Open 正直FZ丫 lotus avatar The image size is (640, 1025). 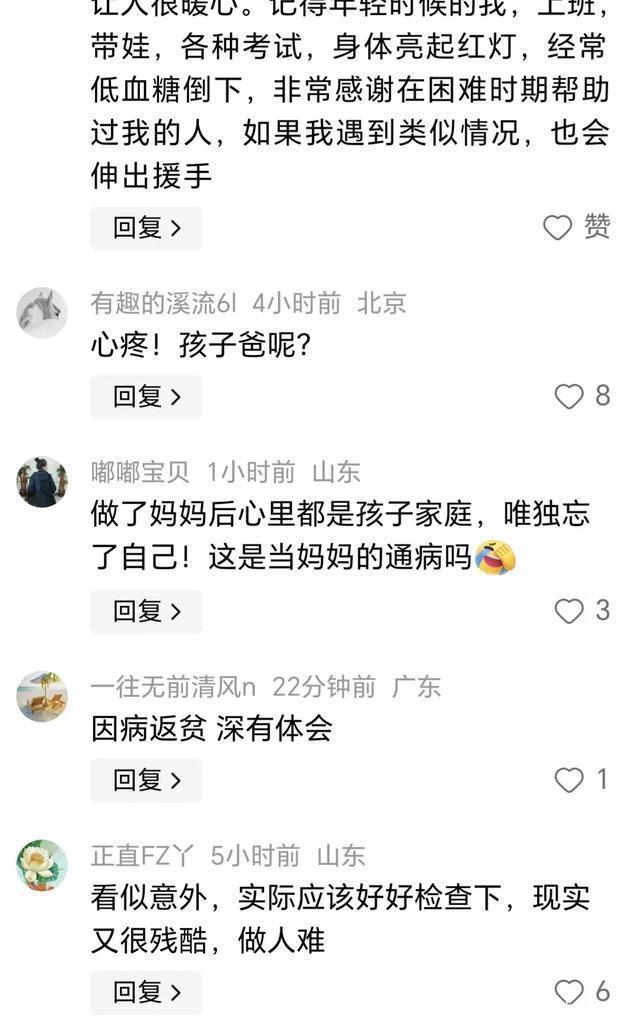click(42, 865)
